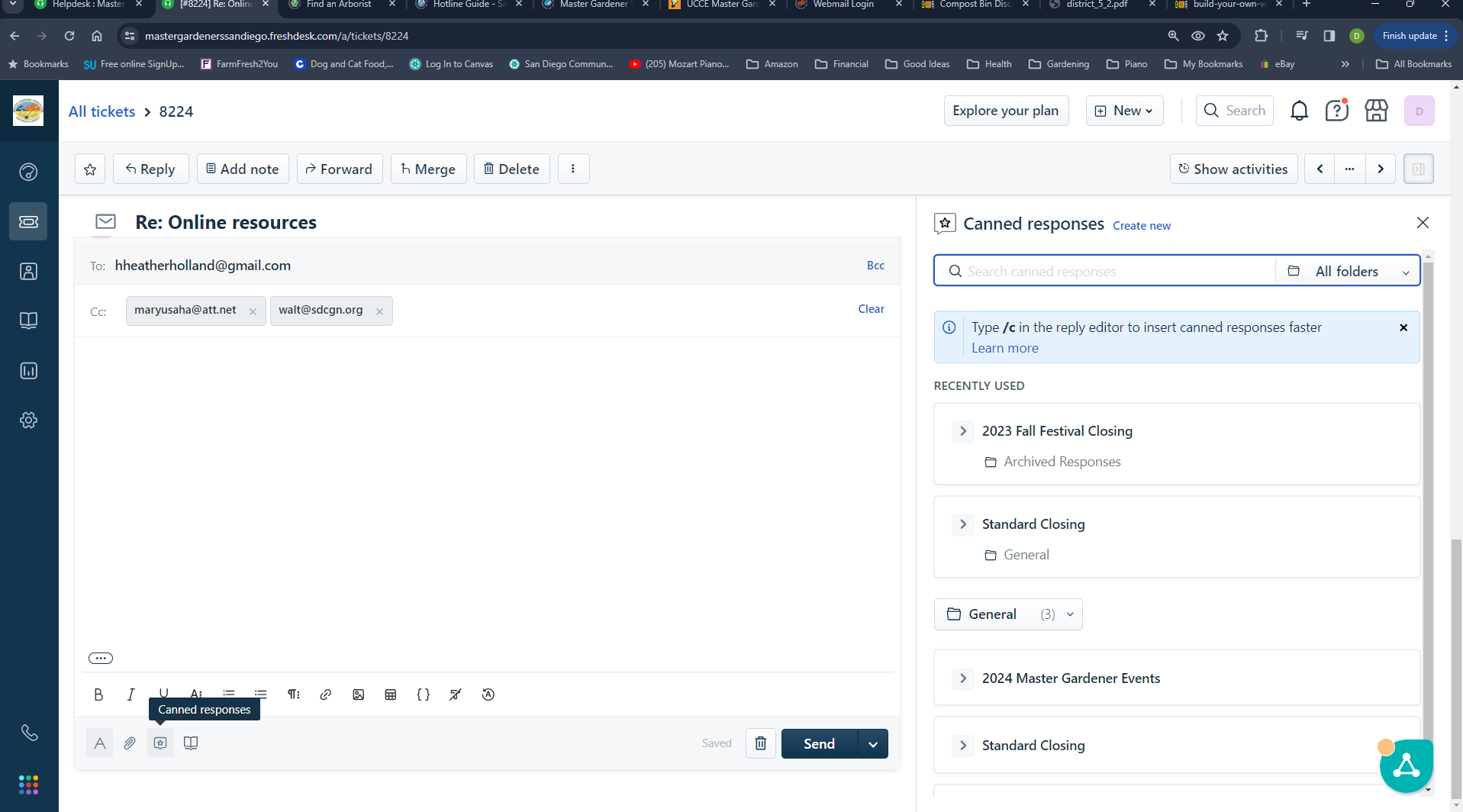Open the All folders dropdown
1463x812 pixels.
tap(1348, 272)
